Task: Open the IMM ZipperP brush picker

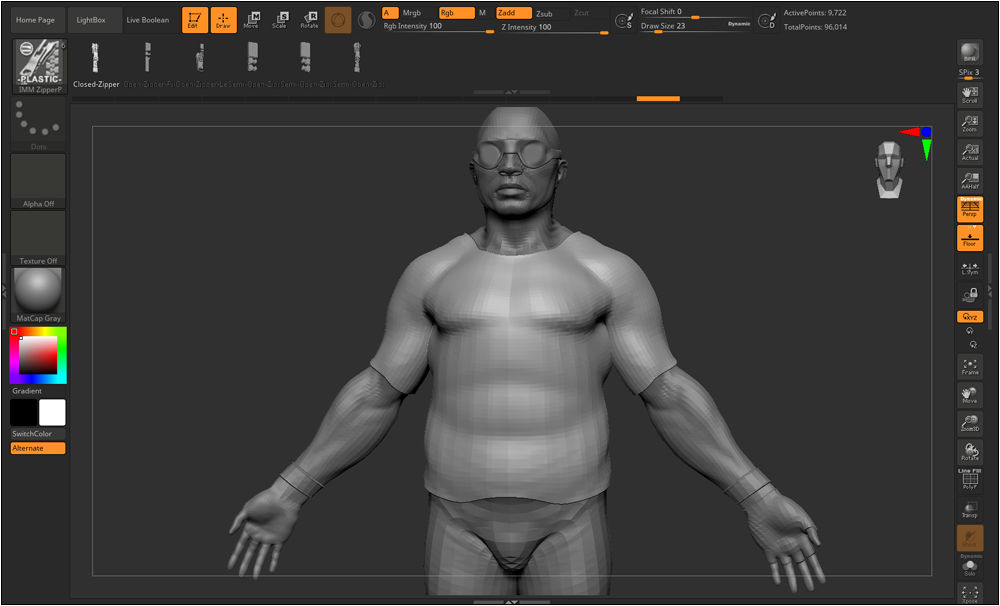Action: pos(38,66)
